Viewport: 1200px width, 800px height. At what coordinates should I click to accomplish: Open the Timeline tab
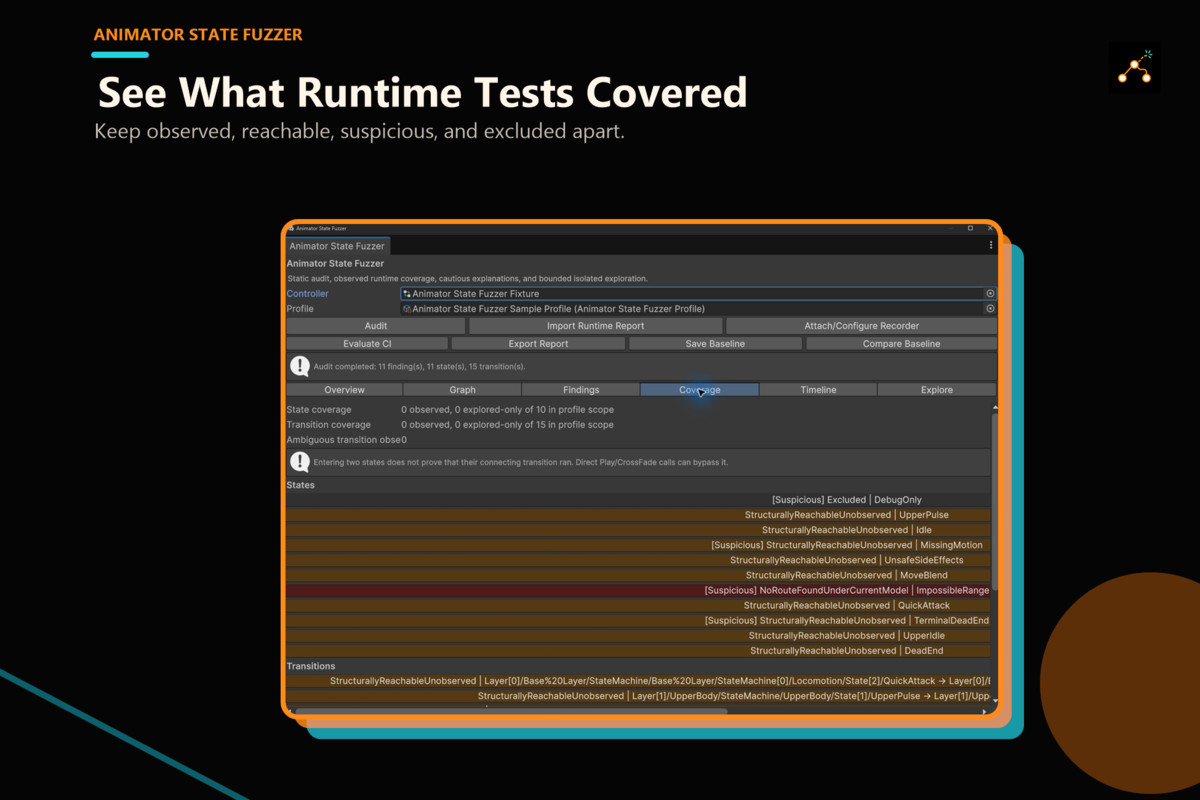coord(818,390)
